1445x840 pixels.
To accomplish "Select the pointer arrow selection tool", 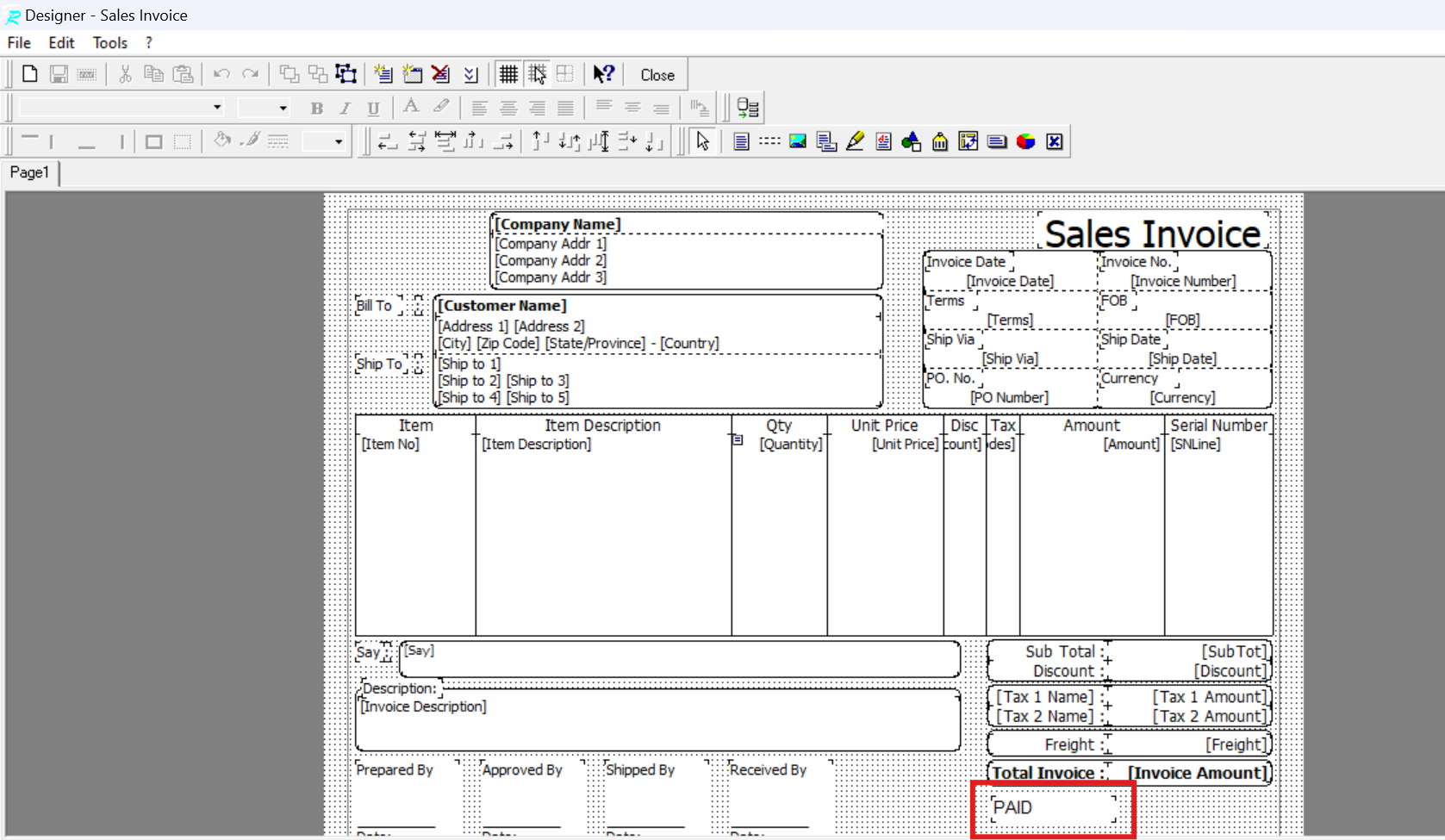I will tap(703, 141).
